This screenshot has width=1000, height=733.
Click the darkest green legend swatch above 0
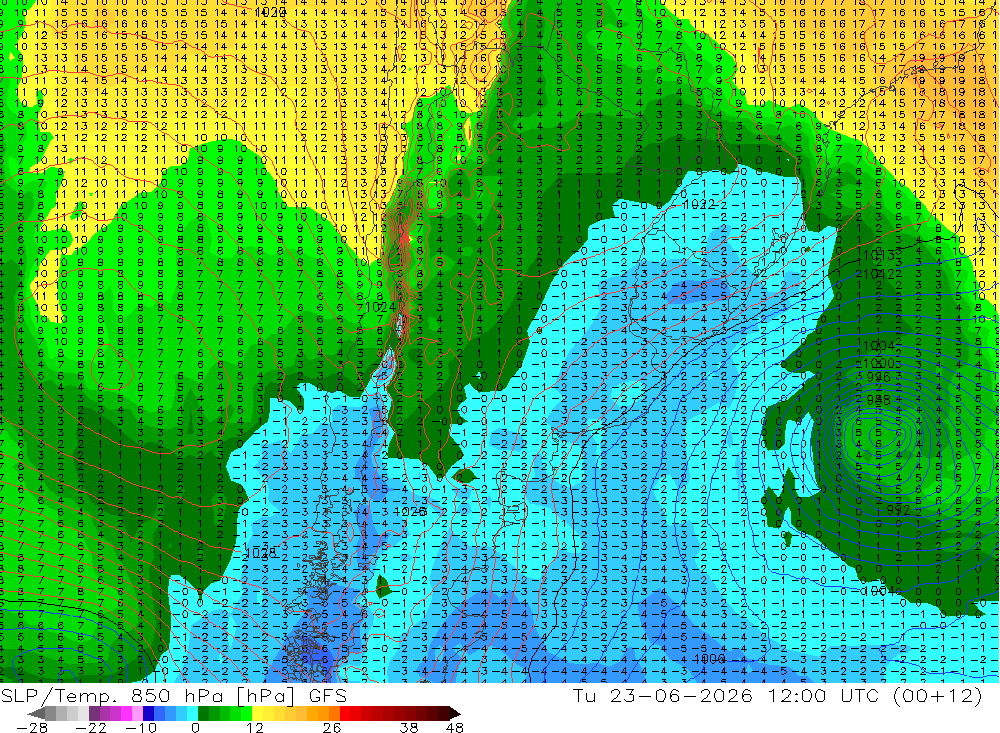(x=203, y=713)
